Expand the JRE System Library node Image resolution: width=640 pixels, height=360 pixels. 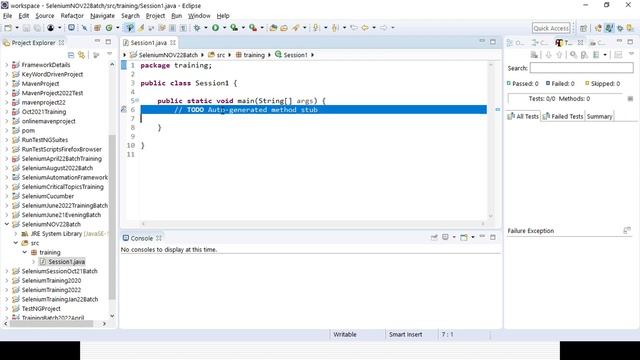[16, 233]
